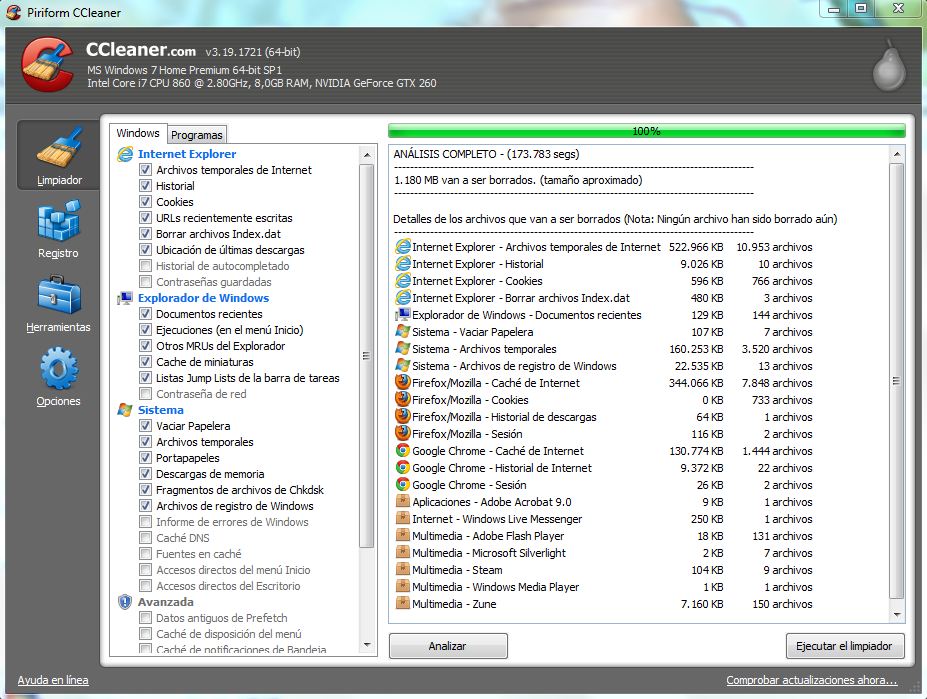Select the Sistema category header
The height and width of the screenshot is (699, 927).
pyautogui.click(x=161, y=410)
